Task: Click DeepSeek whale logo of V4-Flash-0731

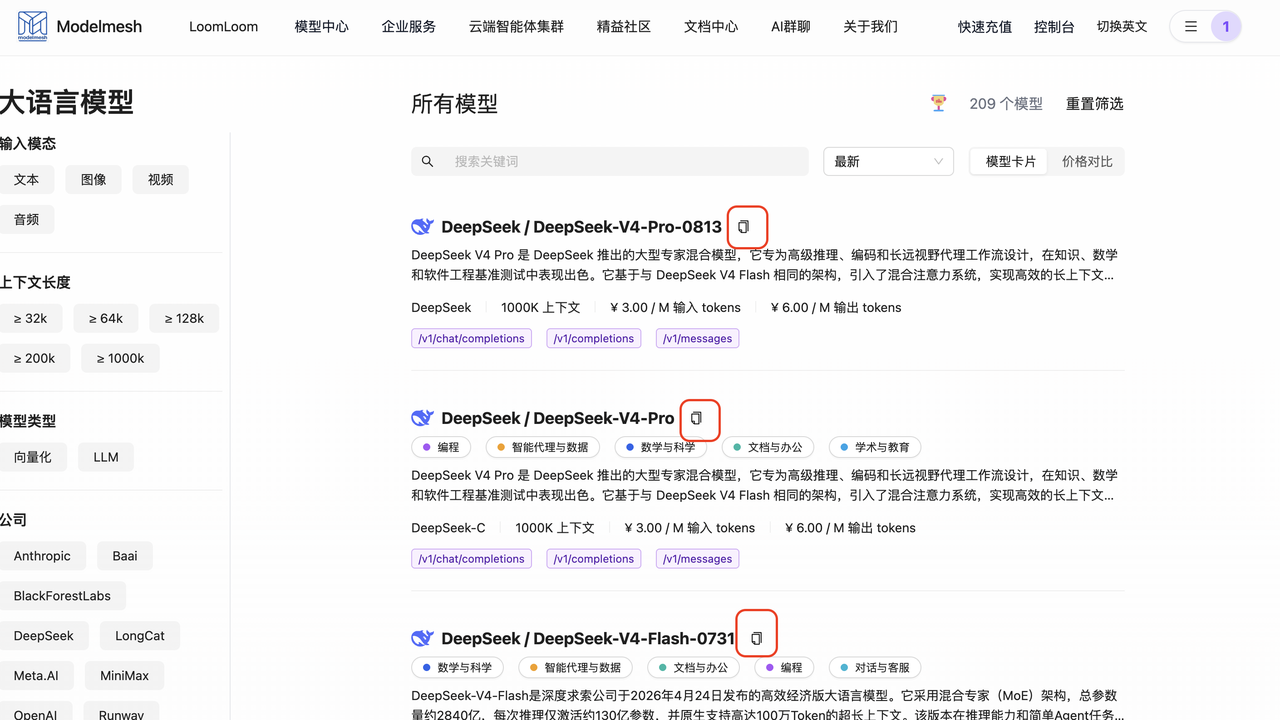Action: pos(423,638)
